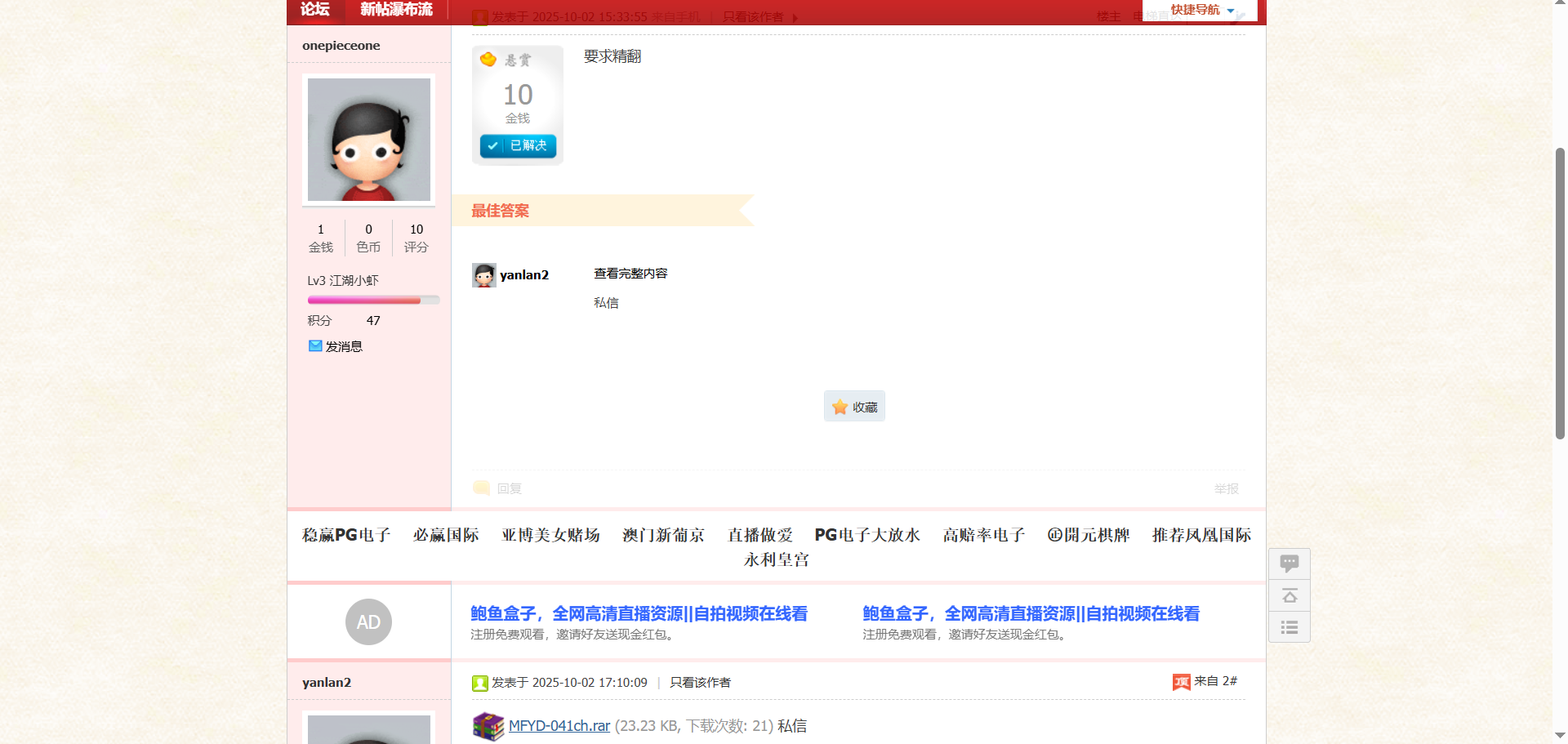Open yanlan2 name in best answer
The image size is (1568, 744).
(x=523, y=275)
